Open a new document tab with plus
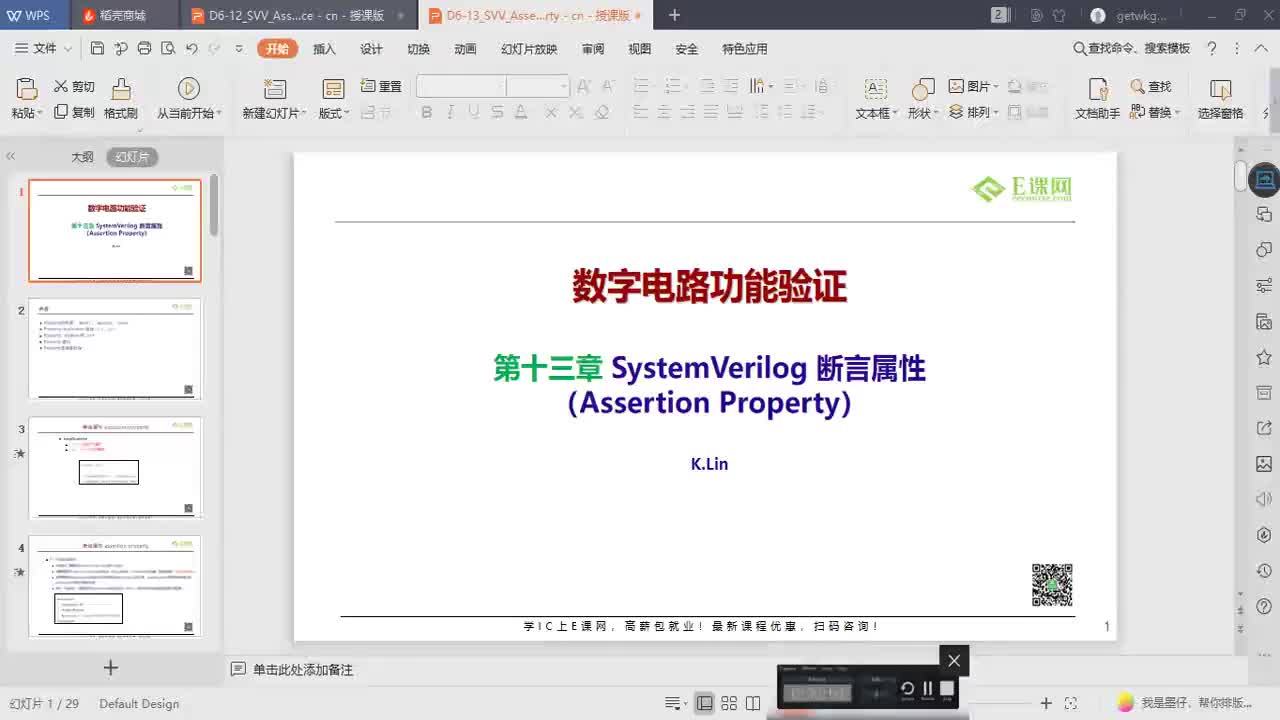Viewport: 1280px width, 720px height. (x=674, y=15)
